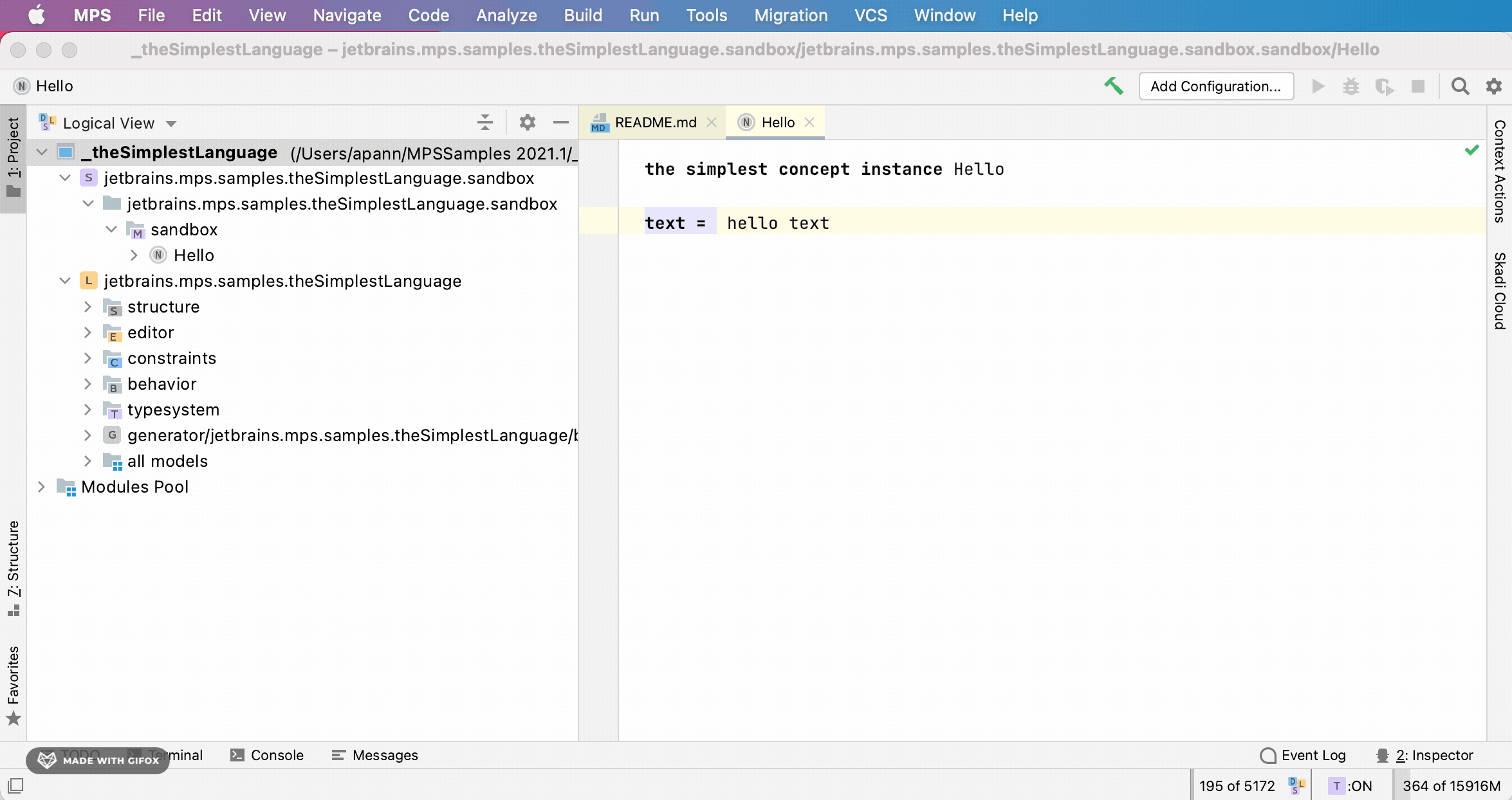Click the Debug bug icon
Image resolution: width=1512 pixels, height=800 pixels.
(x=1351, y=86)
